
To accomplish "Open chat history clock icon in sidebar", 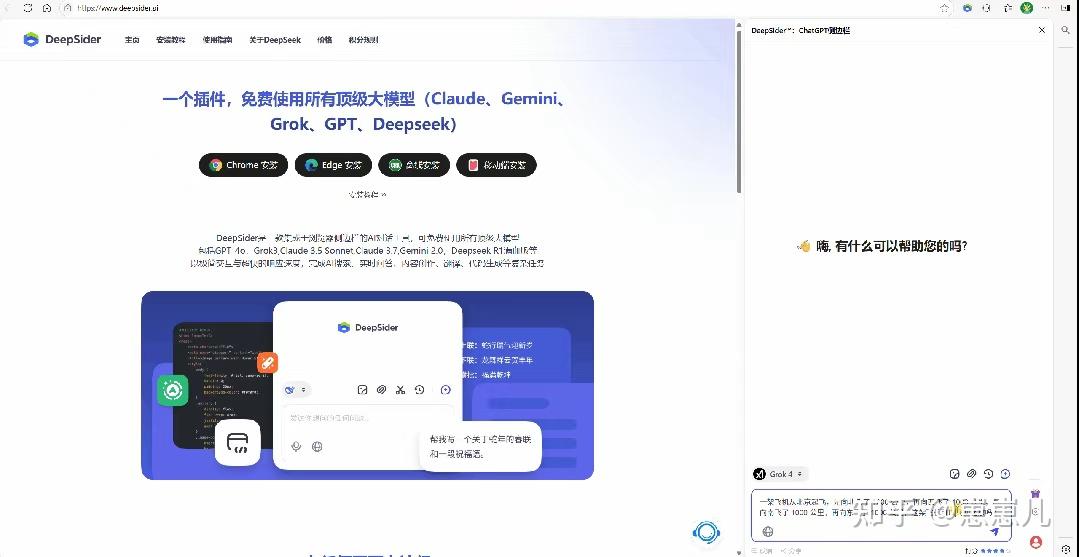I will [x=988, y=474].
